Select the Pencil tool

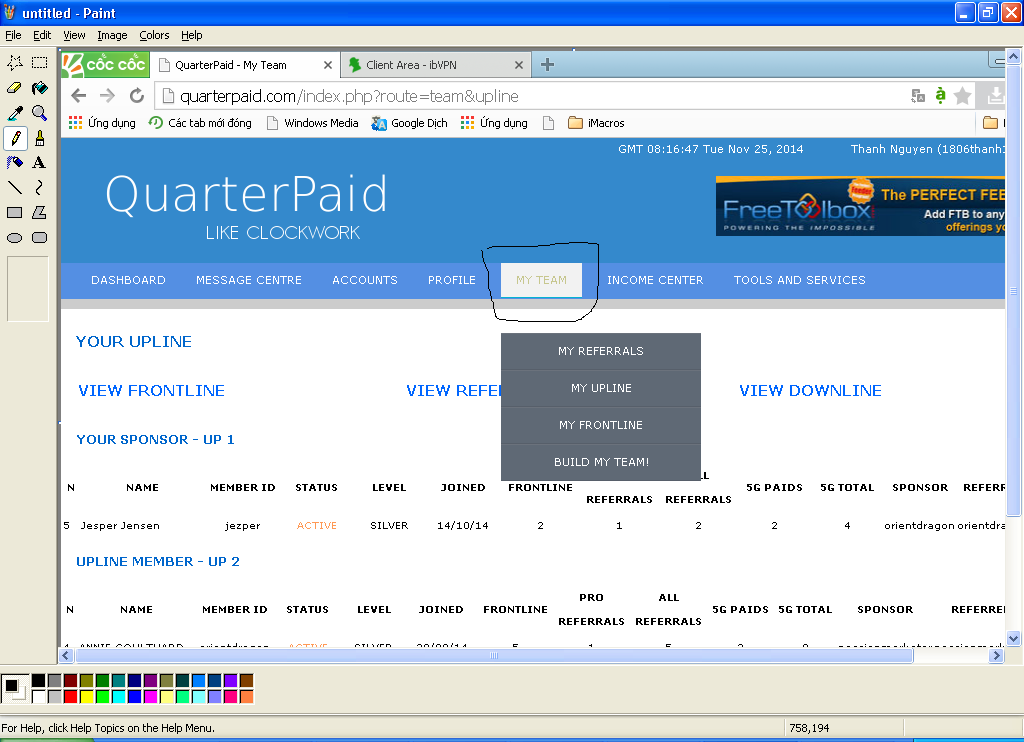click(x=14, y=138)
